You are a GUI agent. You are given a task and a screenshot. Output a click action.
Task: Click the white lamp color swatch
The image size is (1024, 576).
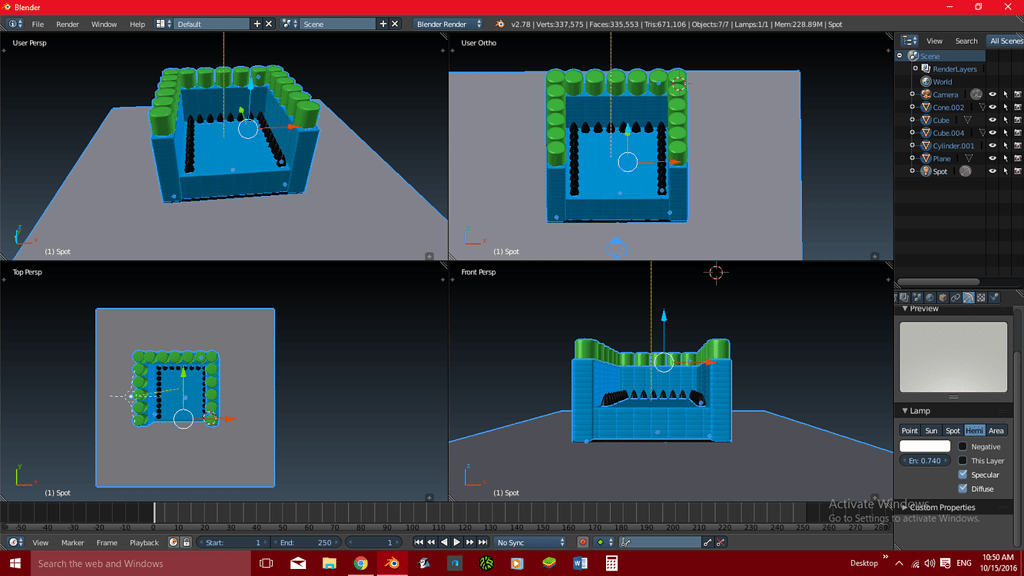(925, 447)
